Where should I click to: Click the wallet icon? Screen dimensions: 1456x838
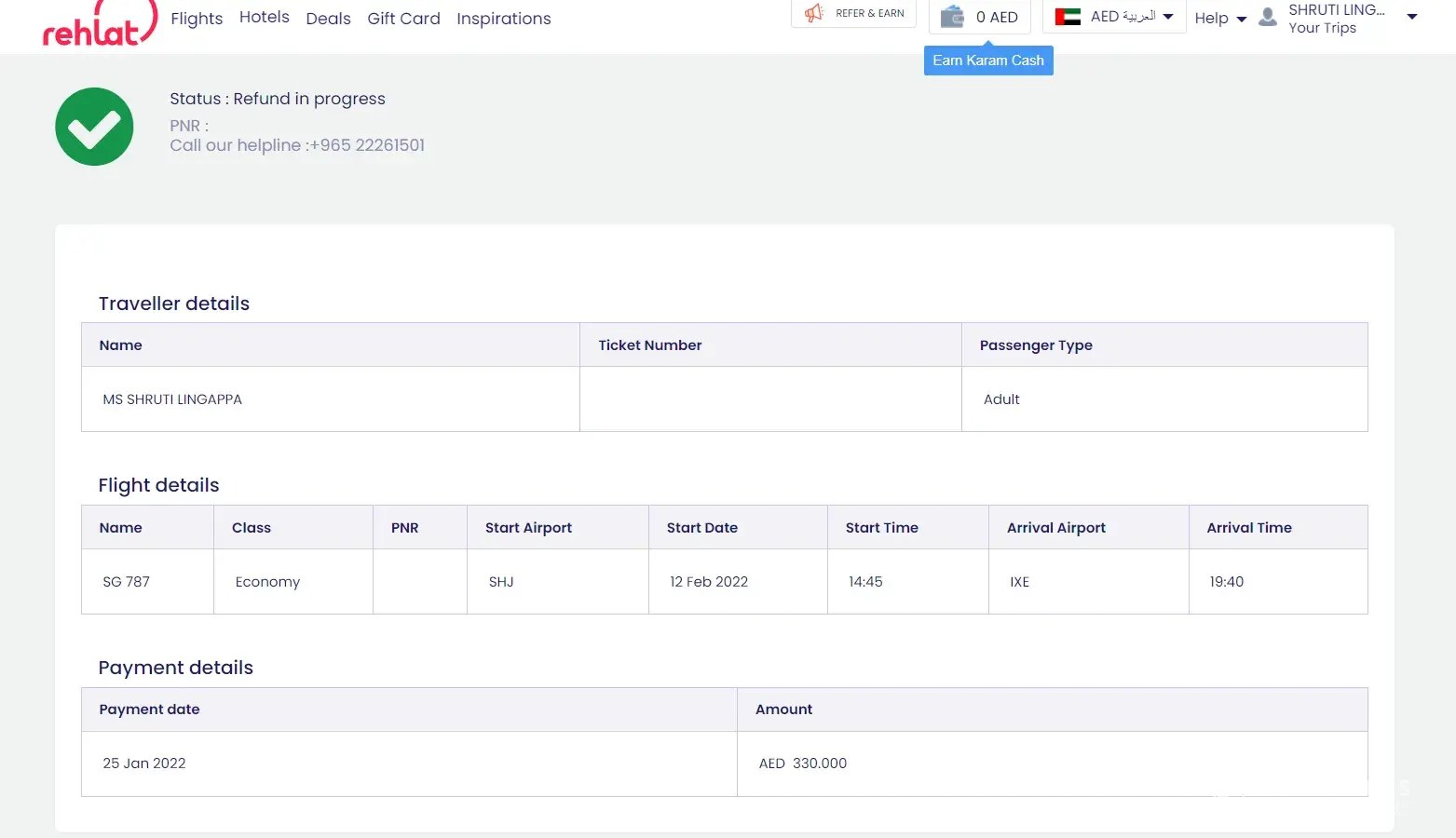point(951,17)
